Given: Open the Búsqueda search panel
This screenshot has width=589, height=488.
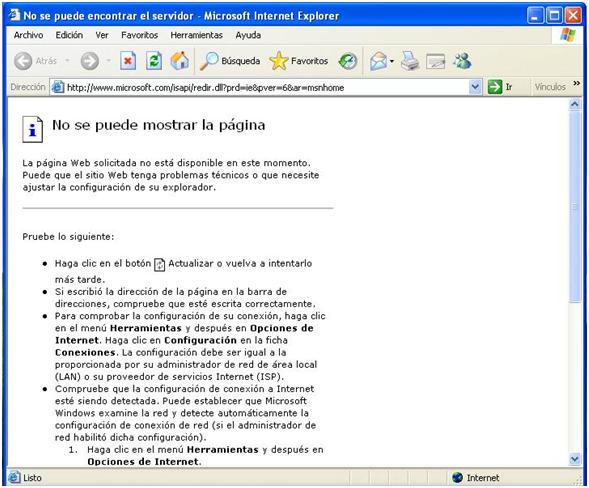Looking at the screenshot, I should (x=230, y=61).
